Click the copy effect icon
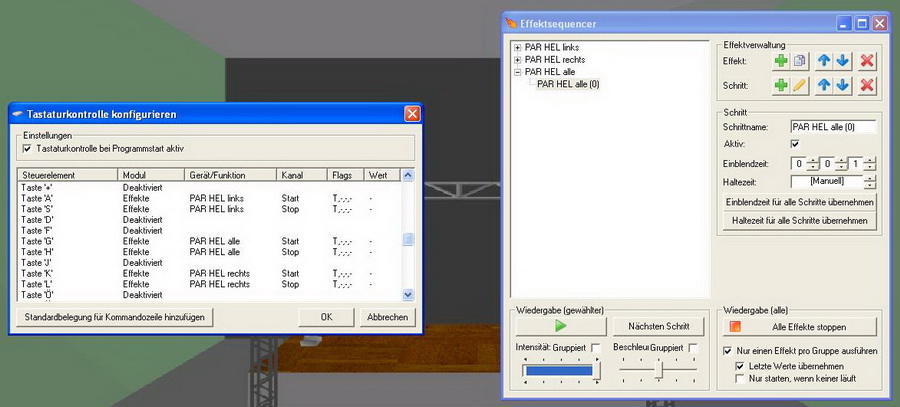The image size is (900, 407). click(800, 61)
